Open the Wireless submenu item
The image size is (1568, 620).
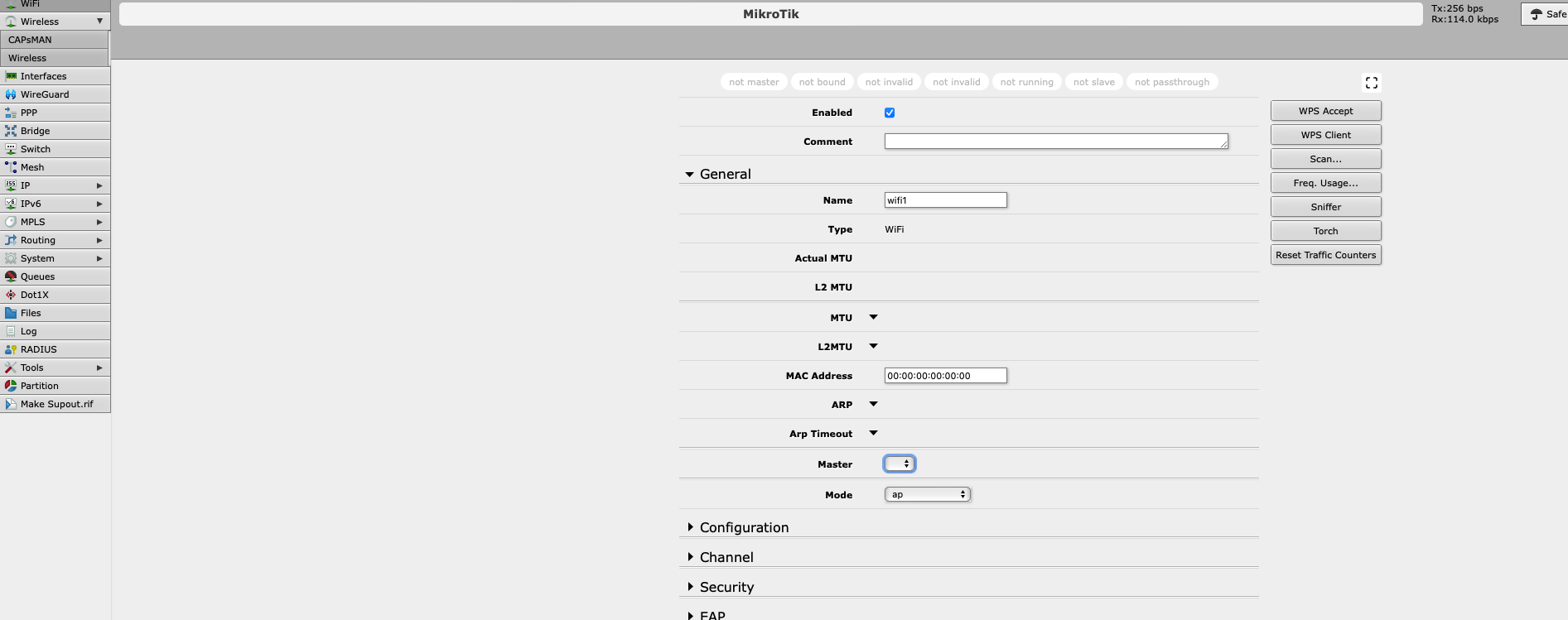tap(55, 58)
